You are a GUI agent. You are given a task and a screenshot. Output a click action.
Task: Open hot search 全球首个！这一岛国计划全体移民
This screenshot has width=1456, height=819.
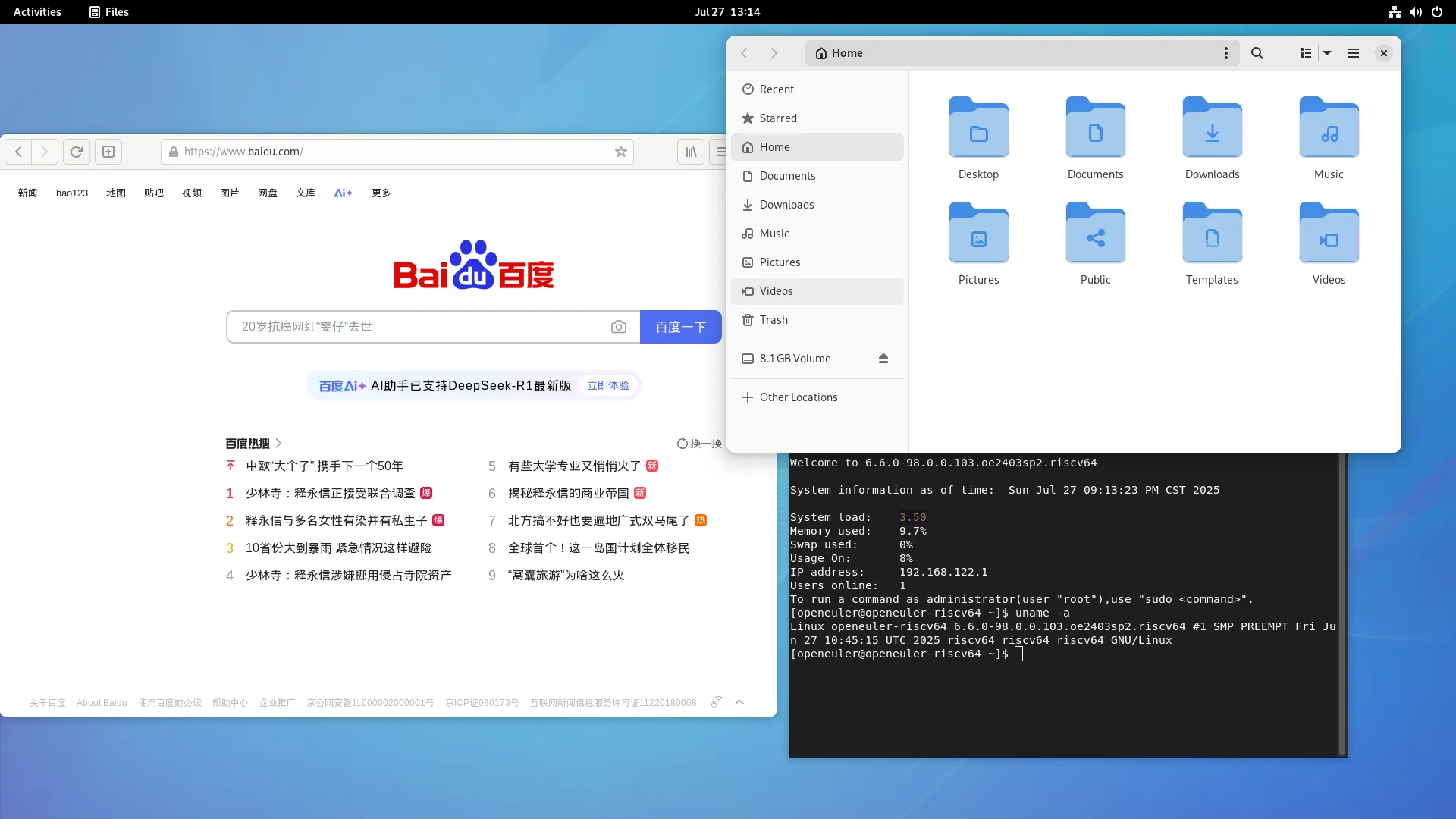click(598, 548)
